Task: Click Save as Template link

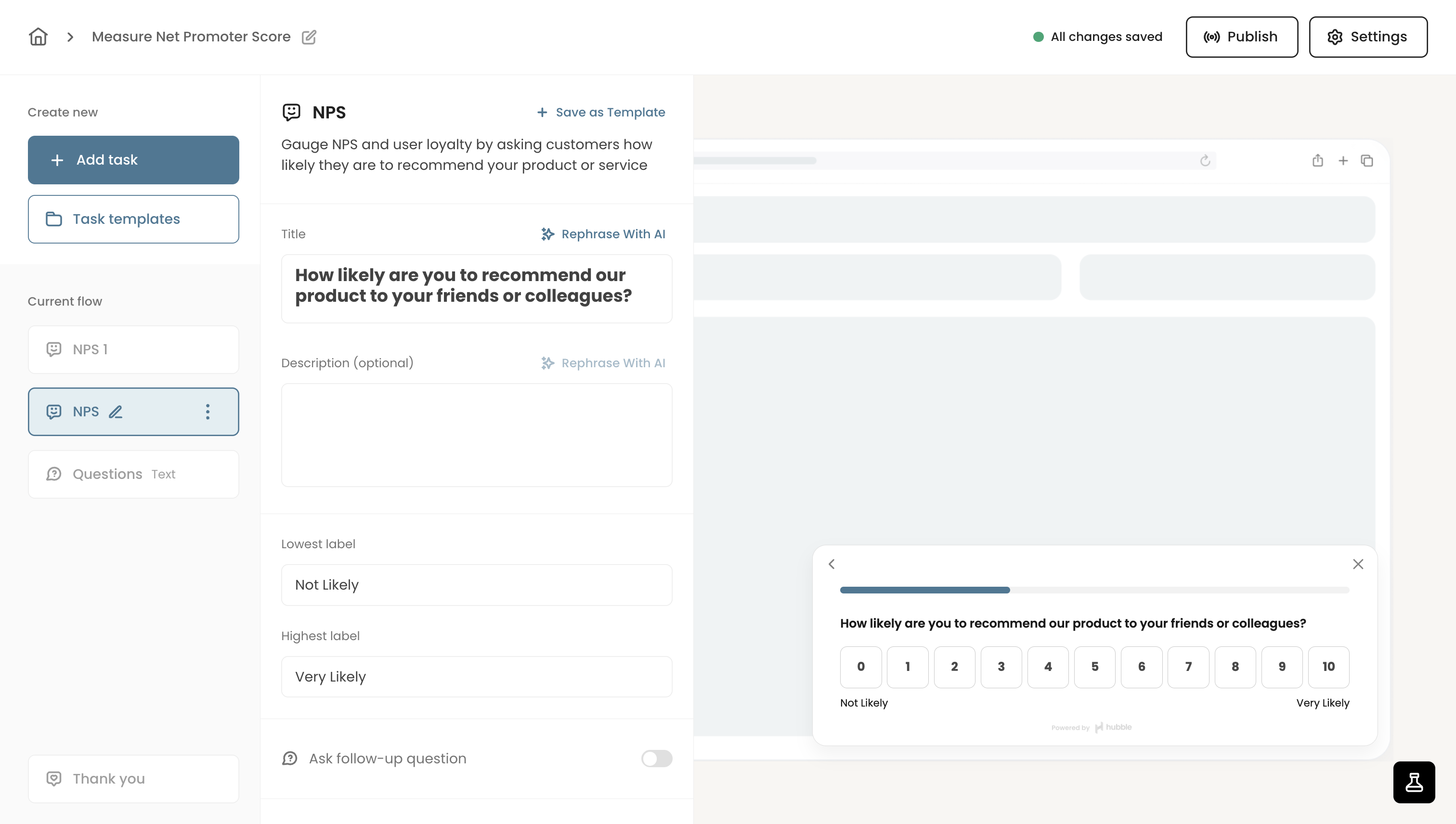Action: 600,112
